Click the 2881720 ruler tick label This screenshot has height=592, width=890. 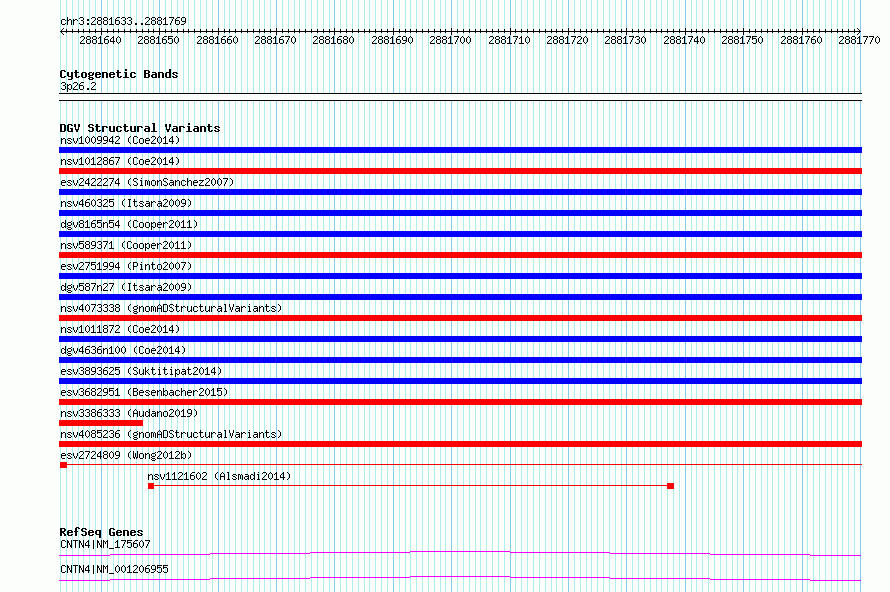pos(567,40)
